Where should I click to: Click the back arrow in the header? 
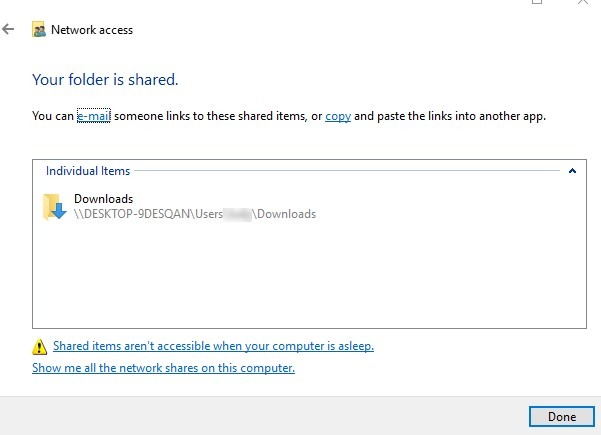(x=9, y=29)
